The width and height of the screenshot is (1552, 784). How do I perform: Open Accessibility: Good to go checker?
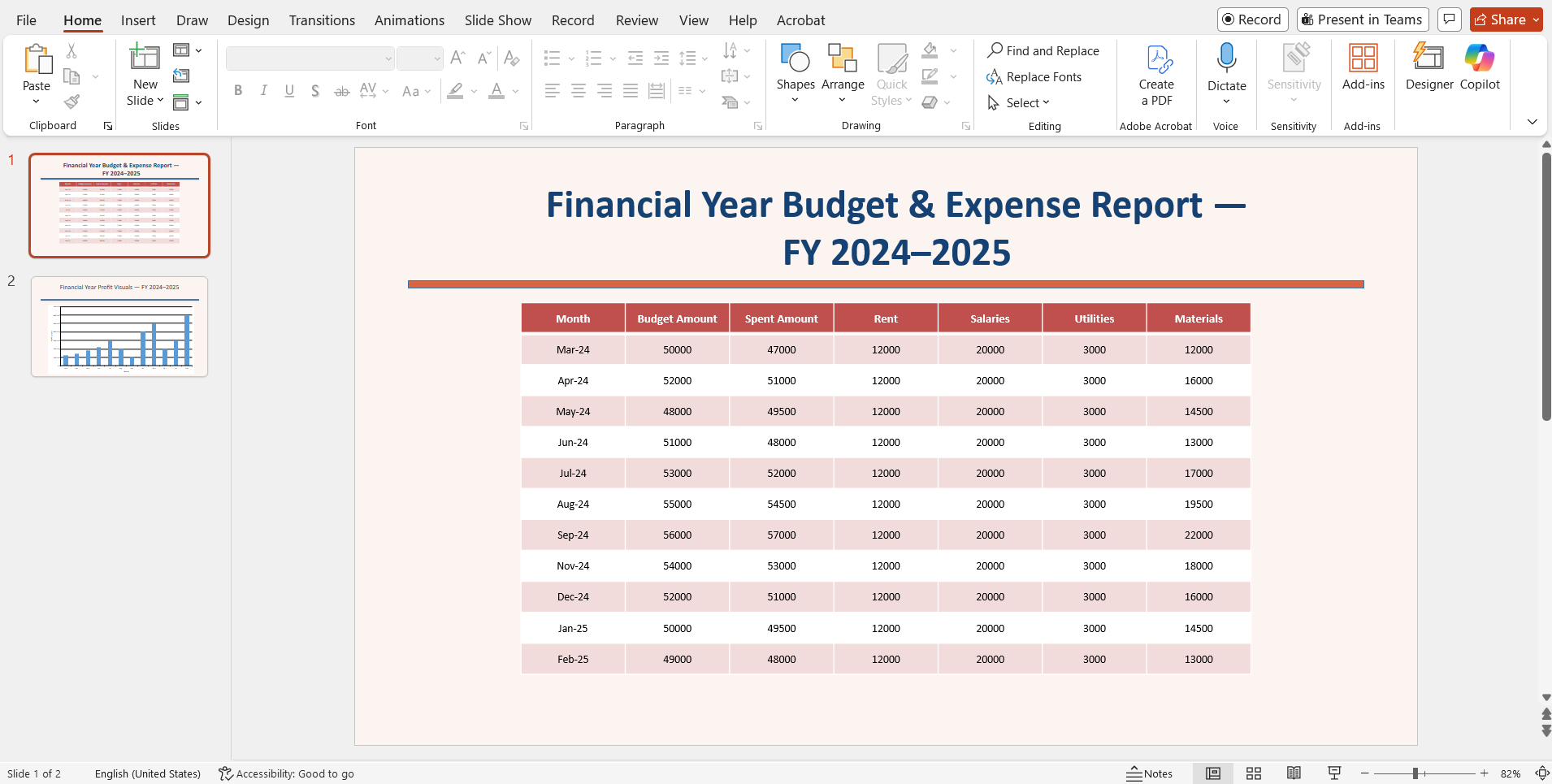click(x=286, y=773)
